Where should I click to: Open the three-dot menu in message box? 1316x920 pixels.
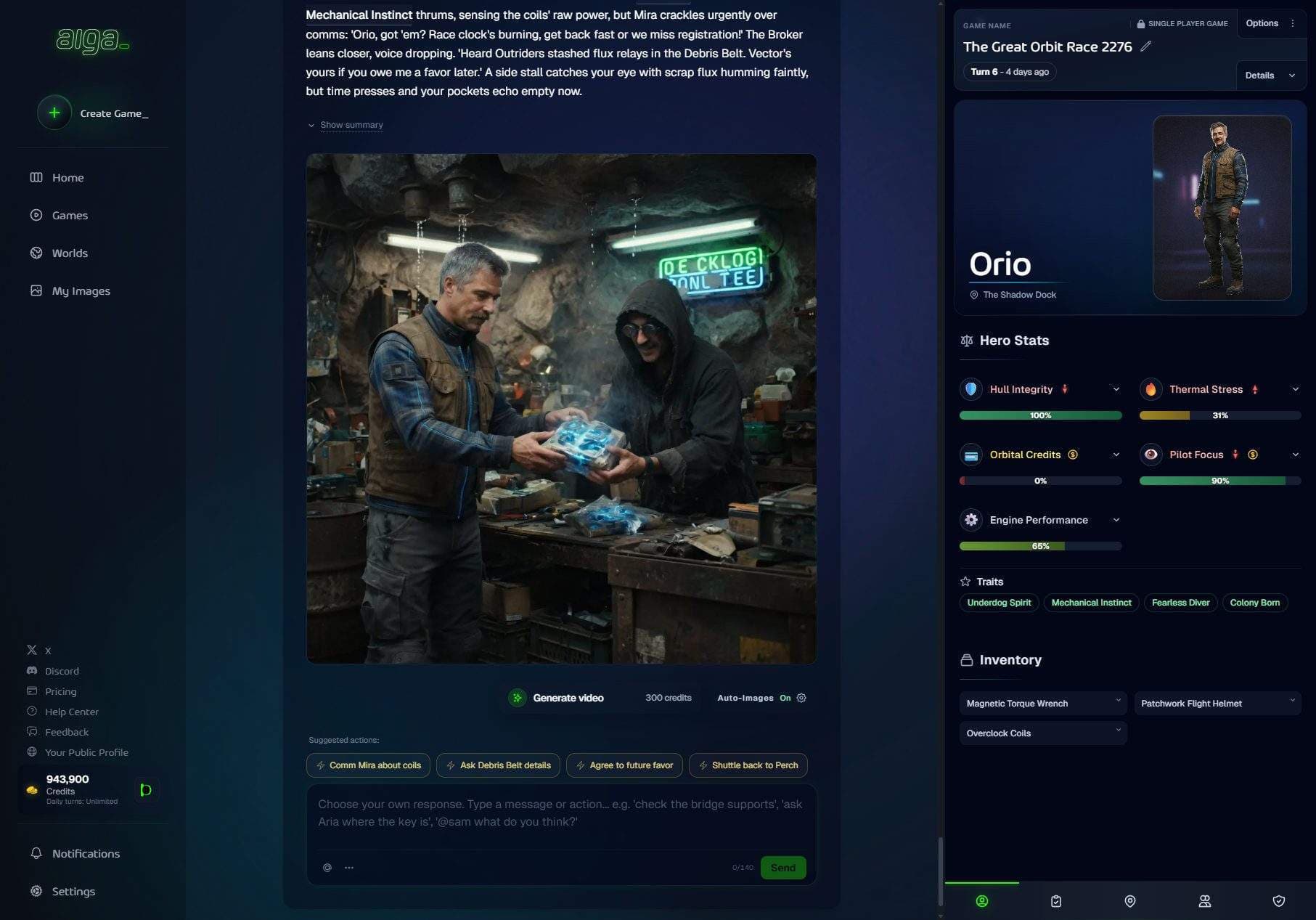[349, 868]
